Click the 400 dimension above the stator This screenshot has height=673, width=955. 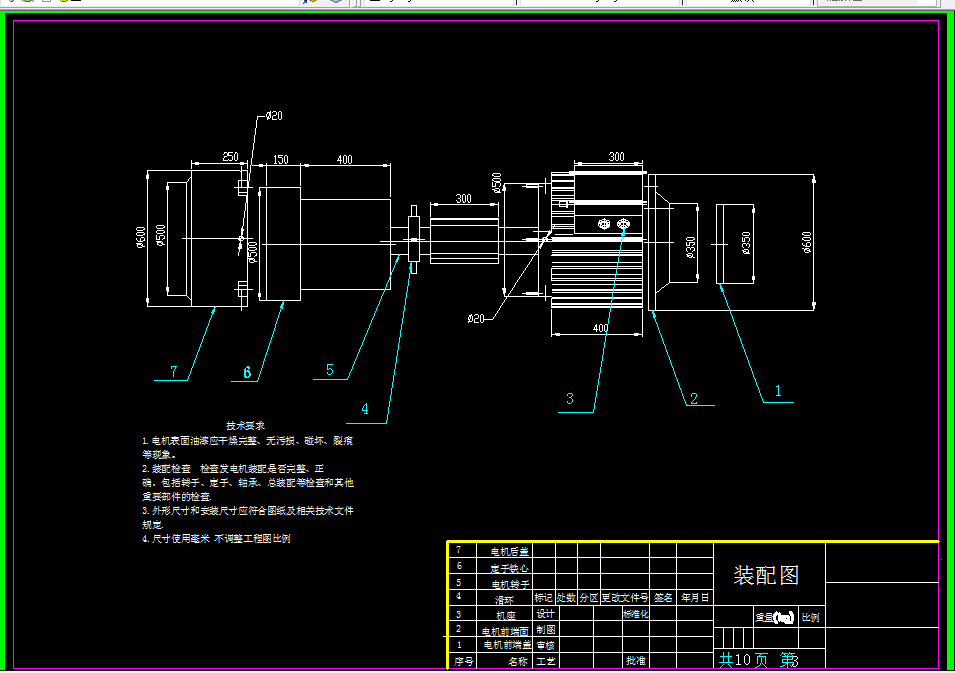pyautogui.click(x=345, y=160)
